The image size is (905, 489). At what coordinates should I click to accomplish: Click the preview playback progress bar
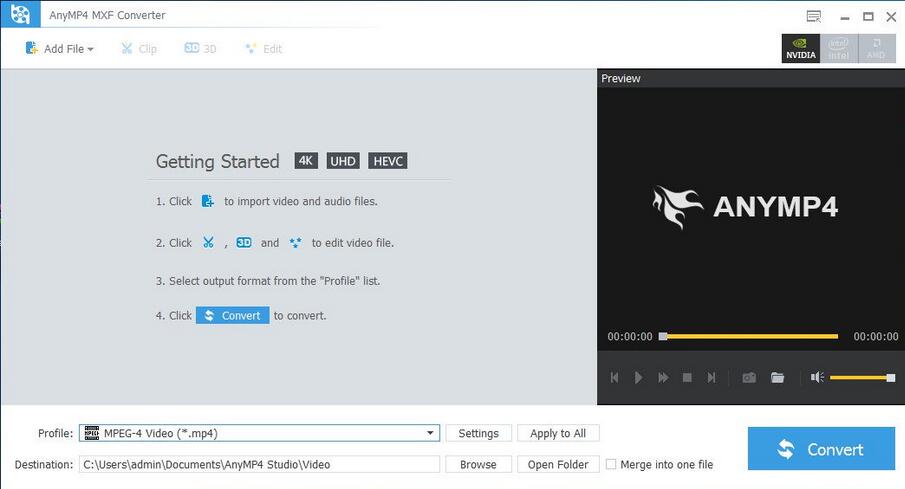(x=749, y=336)
